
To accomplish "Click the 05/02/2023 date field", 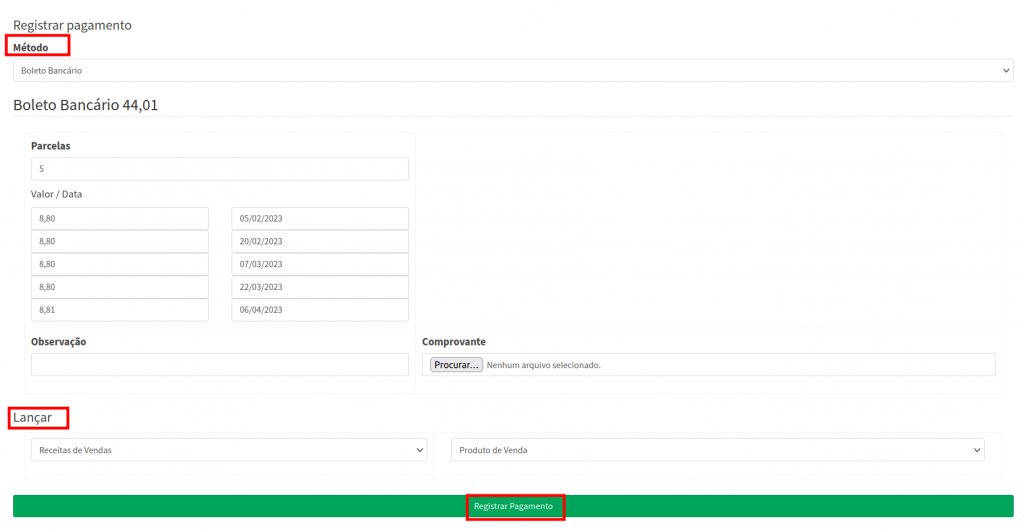I will click(320, 218).
